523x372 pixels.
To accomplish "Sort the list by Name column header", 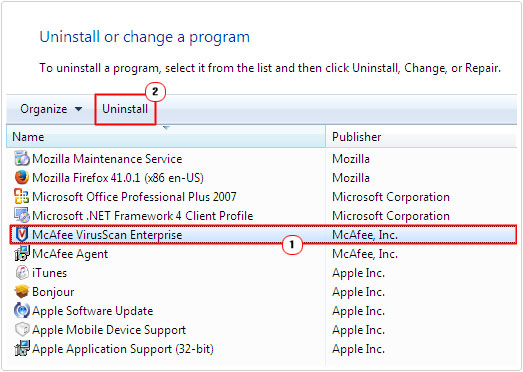I will [x=166, y=137].
